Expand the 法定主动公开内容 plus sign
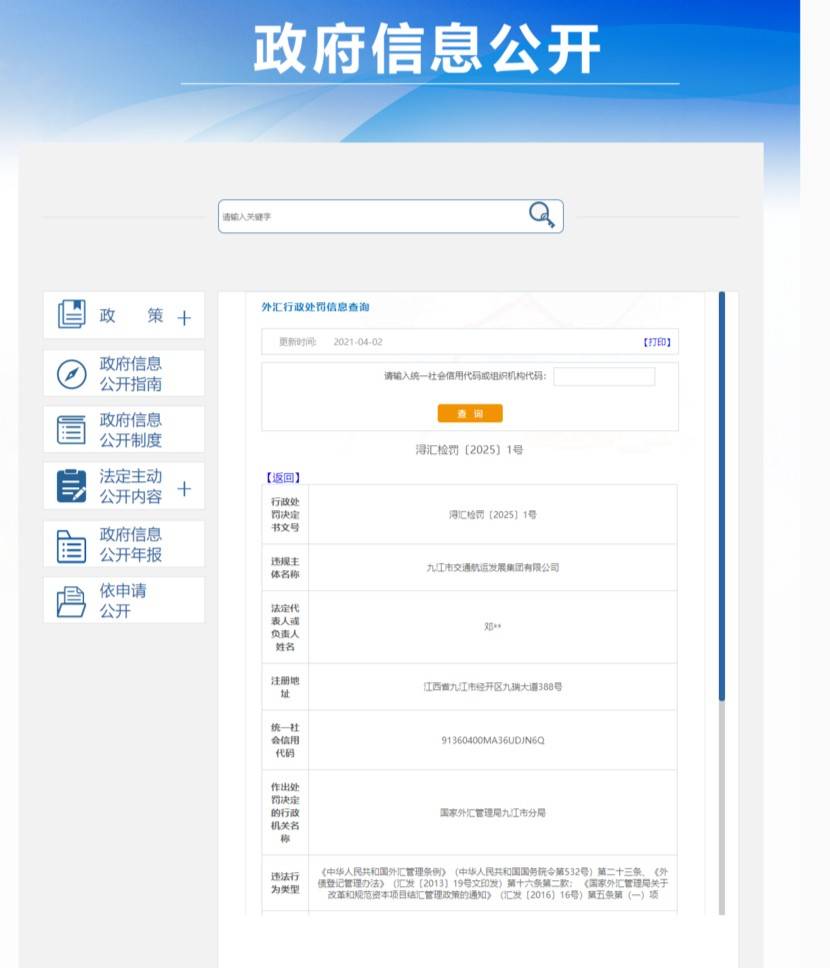The image size is (830, 968). coord(184,489)
